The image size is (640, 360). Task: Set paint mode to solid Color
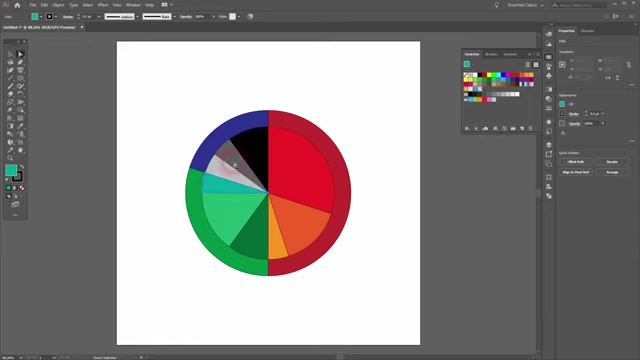coord(8,188)
